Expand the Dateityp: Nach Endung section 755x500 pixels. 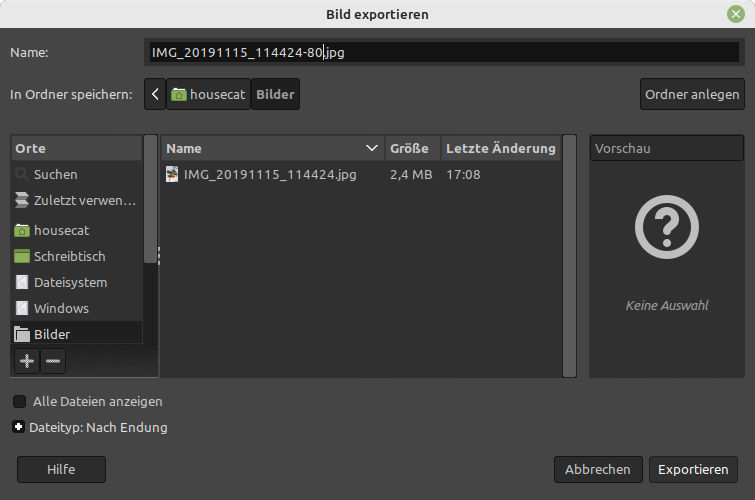[20, 428]
